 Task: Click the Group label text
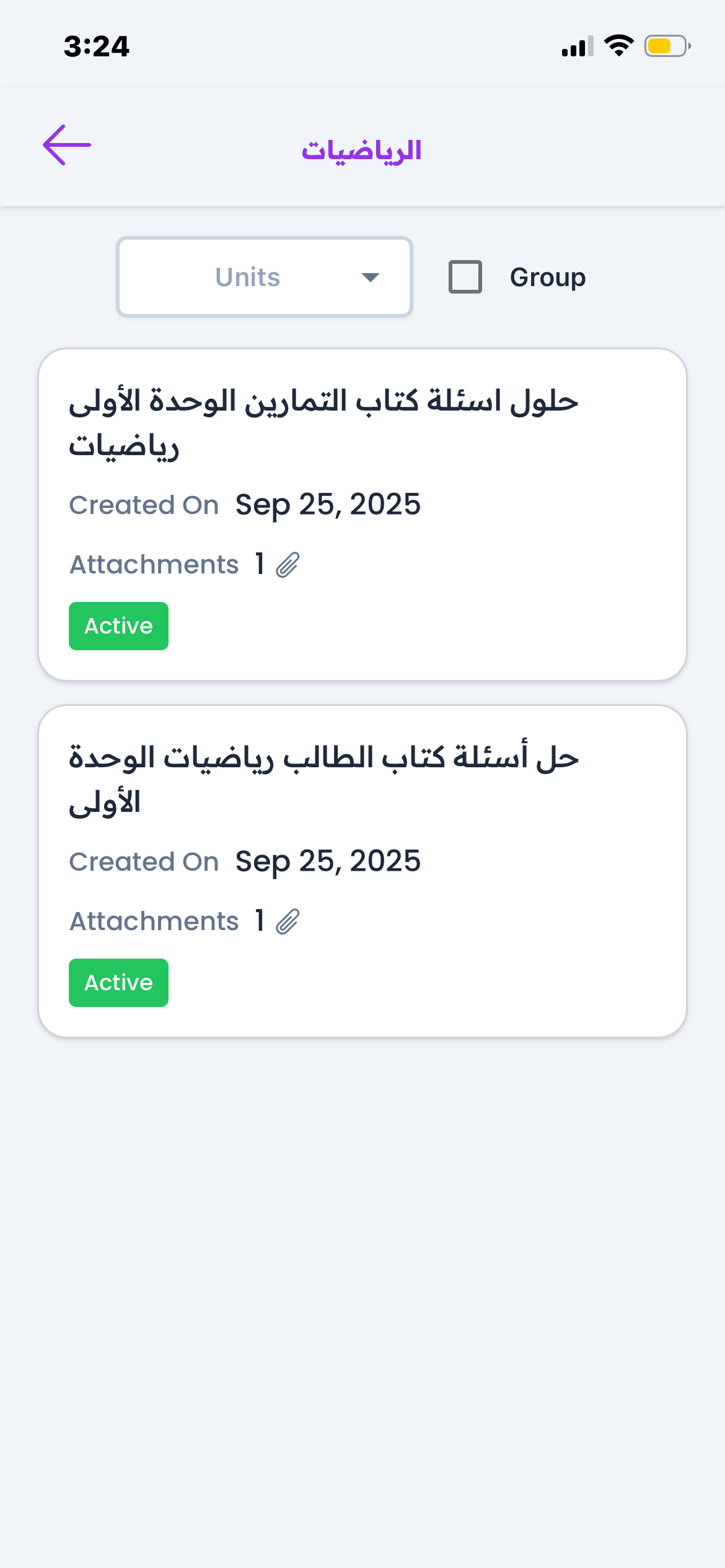point(548,277)
